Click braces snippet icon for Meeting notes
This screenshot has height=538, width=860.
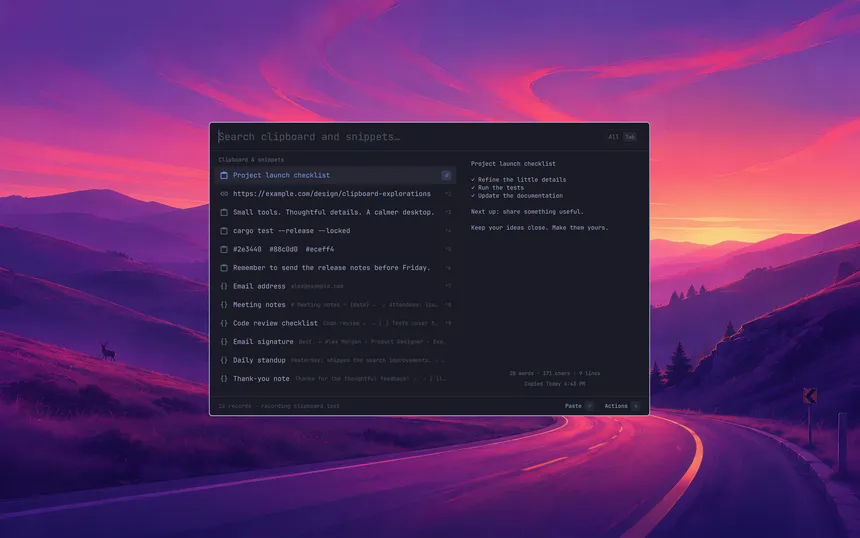[x=224, y=305]
